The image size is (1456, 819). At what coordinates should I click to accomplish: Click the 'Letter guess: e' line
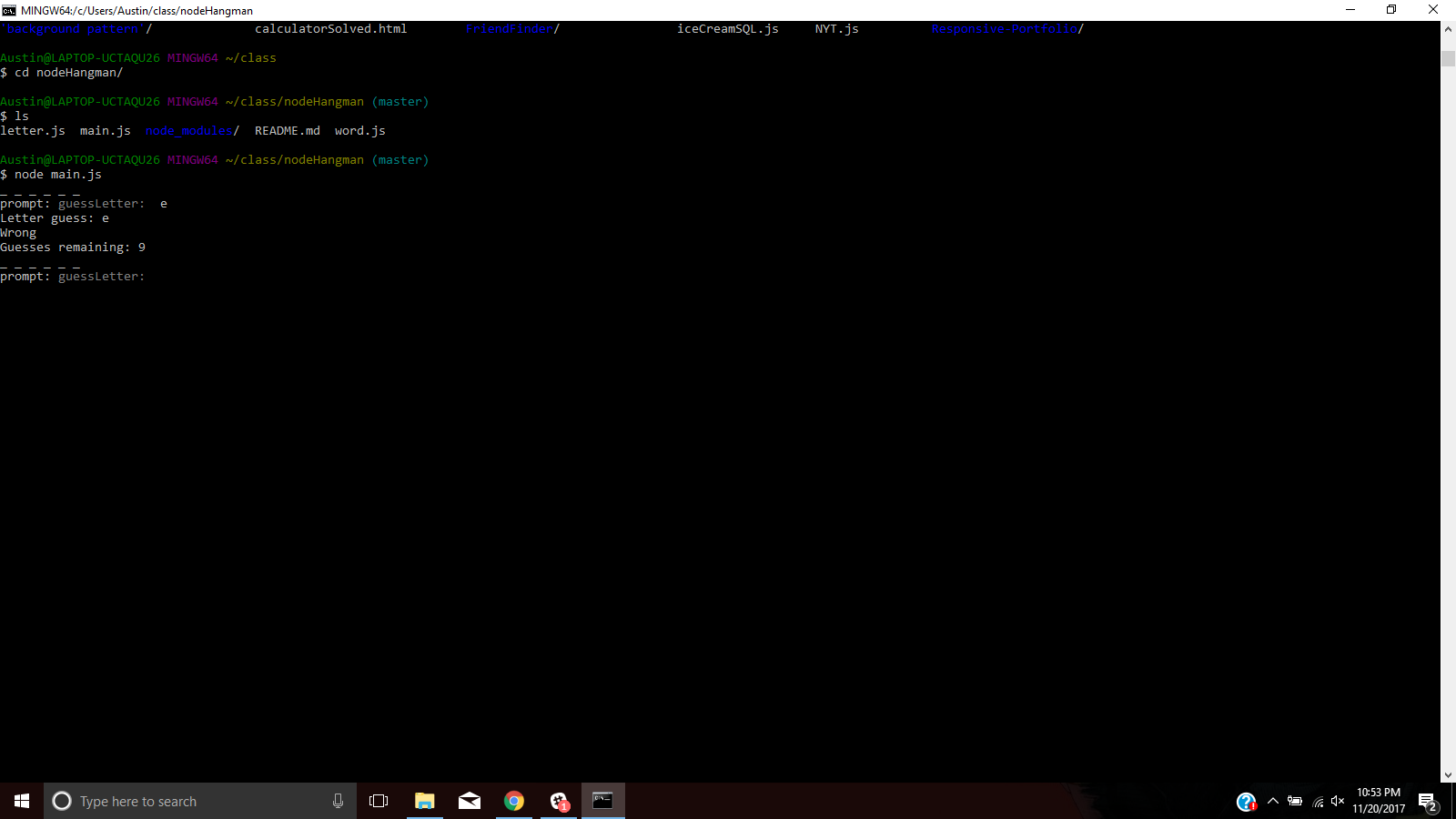[x=55, y=218]
